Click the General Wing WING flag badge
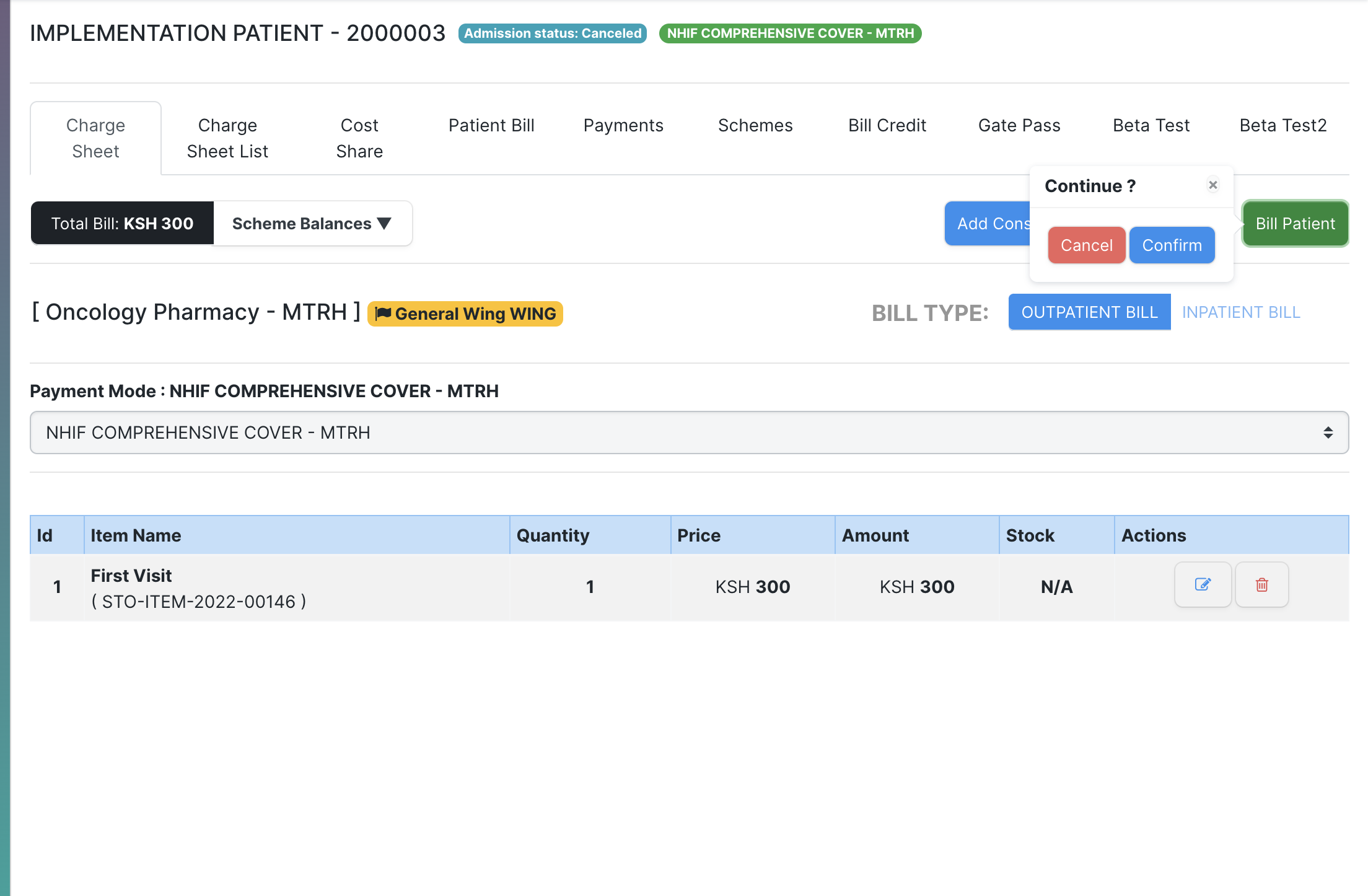The height and width of the screenshot is (896, 1368). point(465,314)
